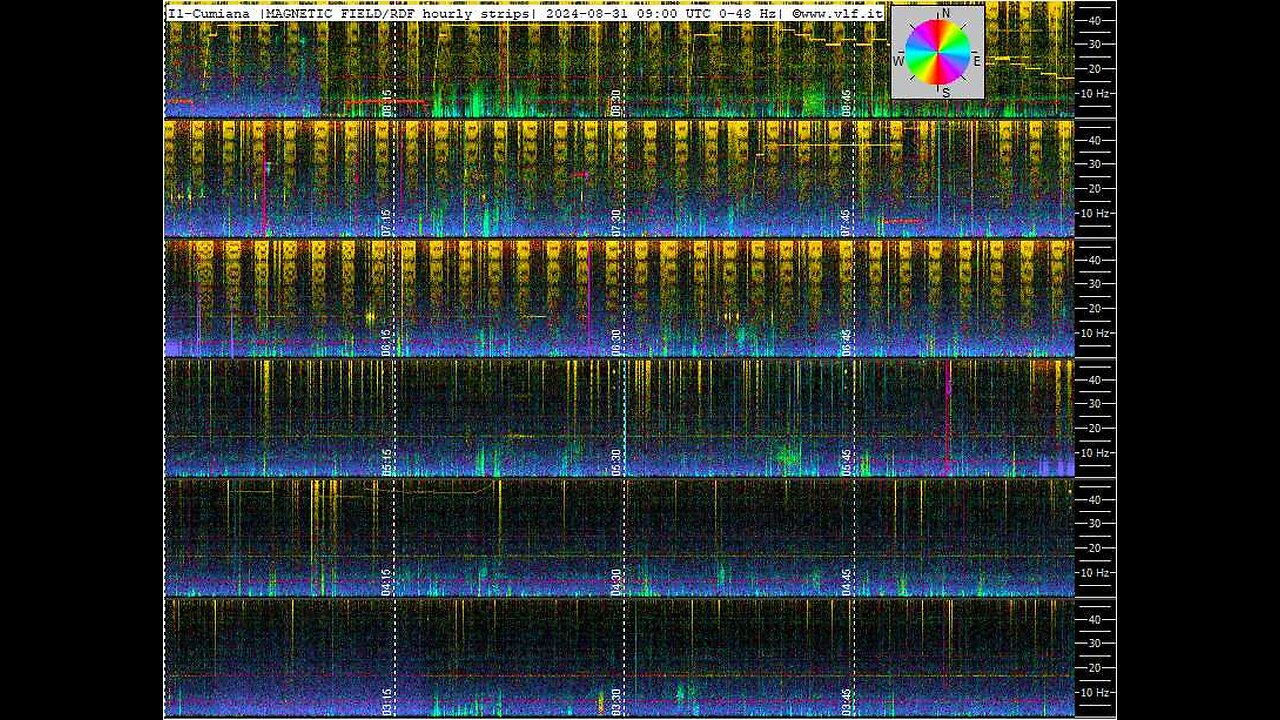Select the 05:15 time marker

[x=387, y=462]
